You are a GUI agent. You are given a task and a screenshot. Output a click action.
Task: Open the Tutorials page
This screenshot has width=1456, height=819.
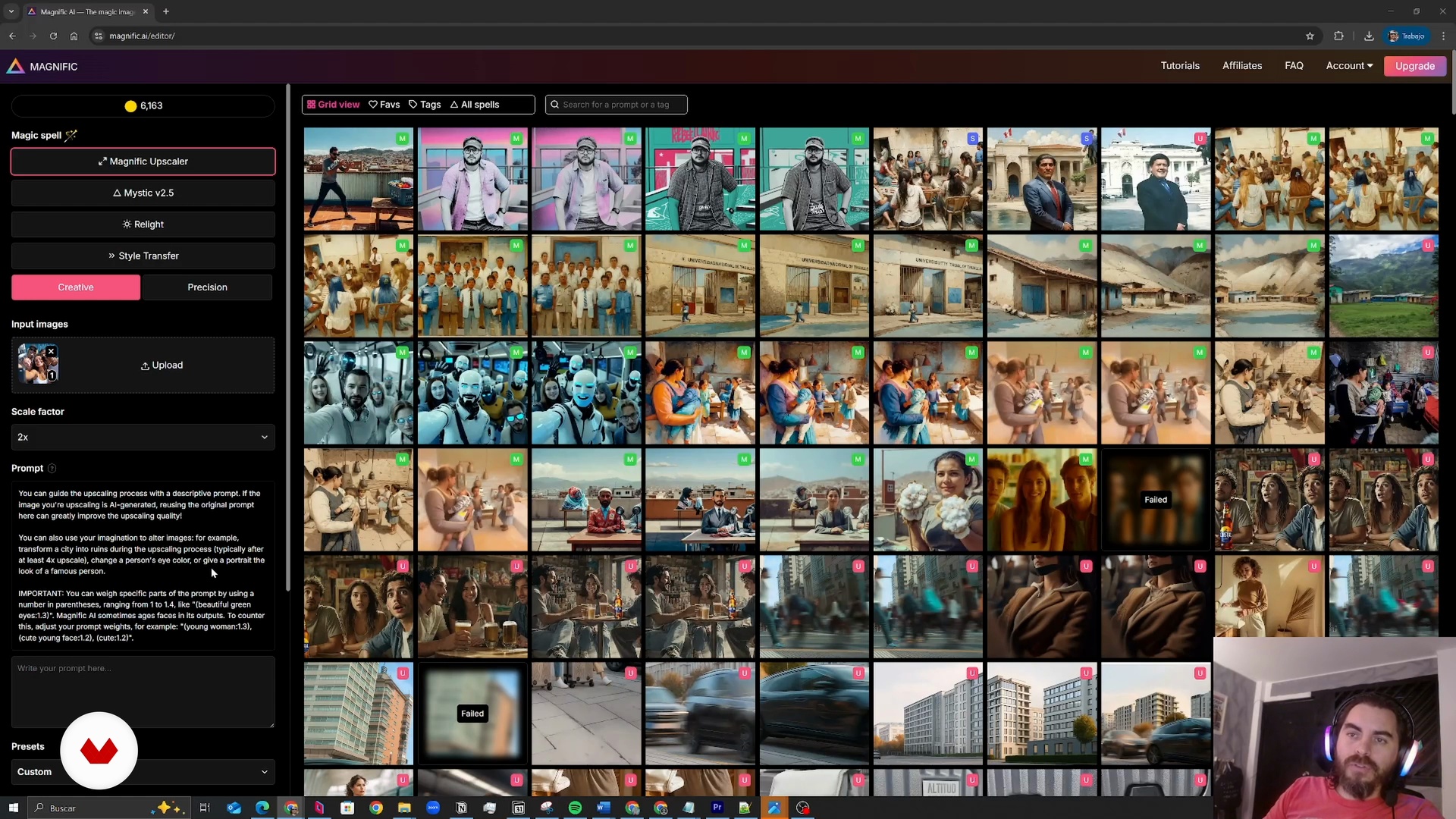1180,66
